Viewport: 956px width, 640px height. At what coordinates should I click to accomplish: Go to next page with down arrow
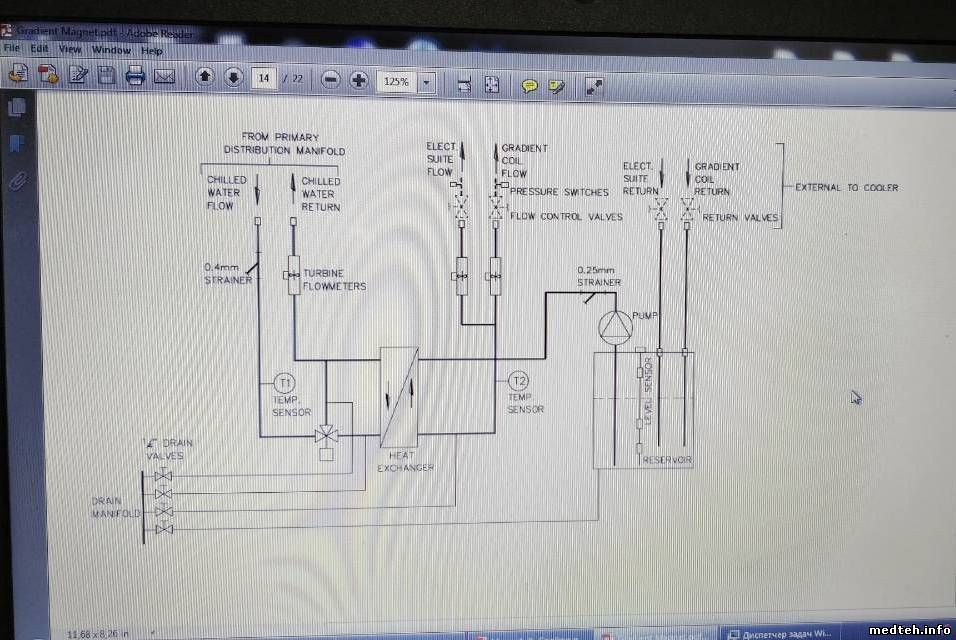click(x=233, y=78)
